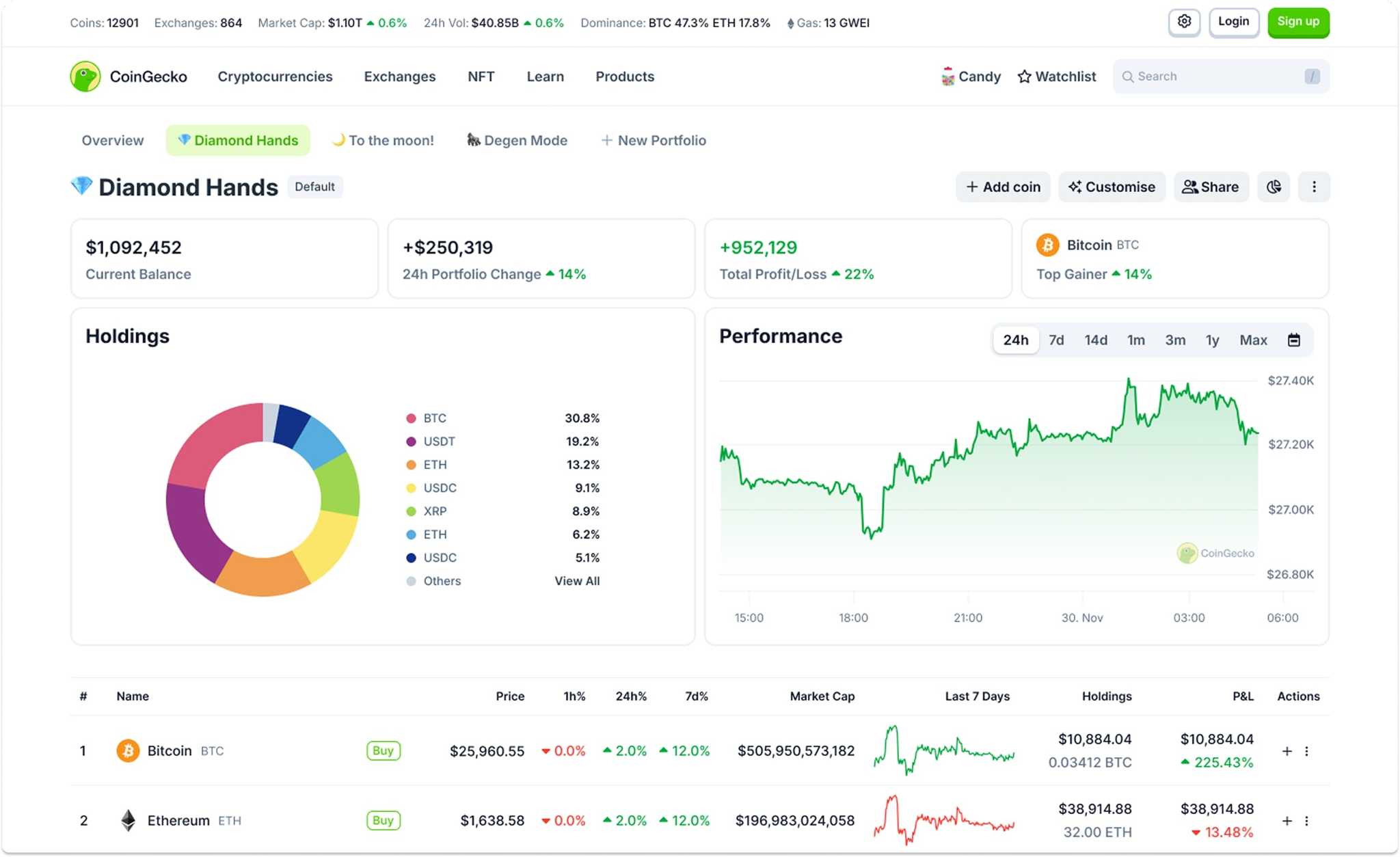Open the Cryptocurrencies menu

click(275, 77)
